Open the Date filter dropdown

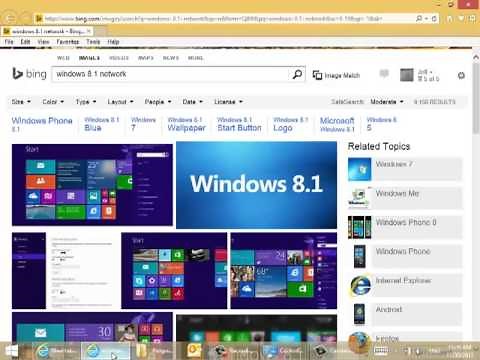click(192, 102)
